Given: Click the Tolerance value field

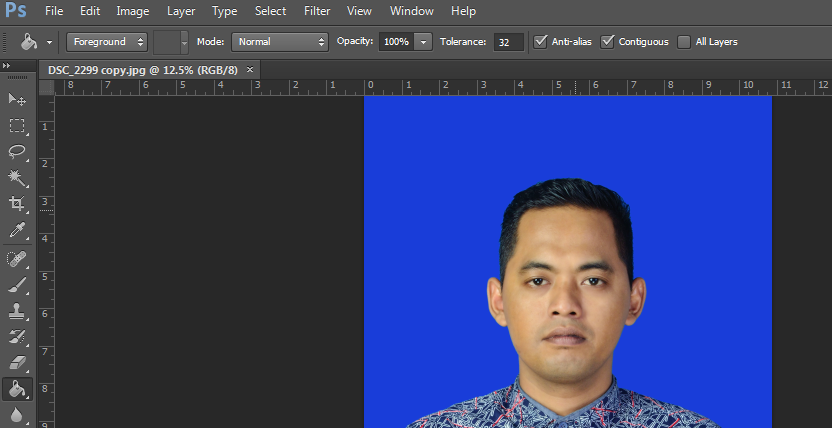Looking at the screenshot, I should click(x=508, y=42).
